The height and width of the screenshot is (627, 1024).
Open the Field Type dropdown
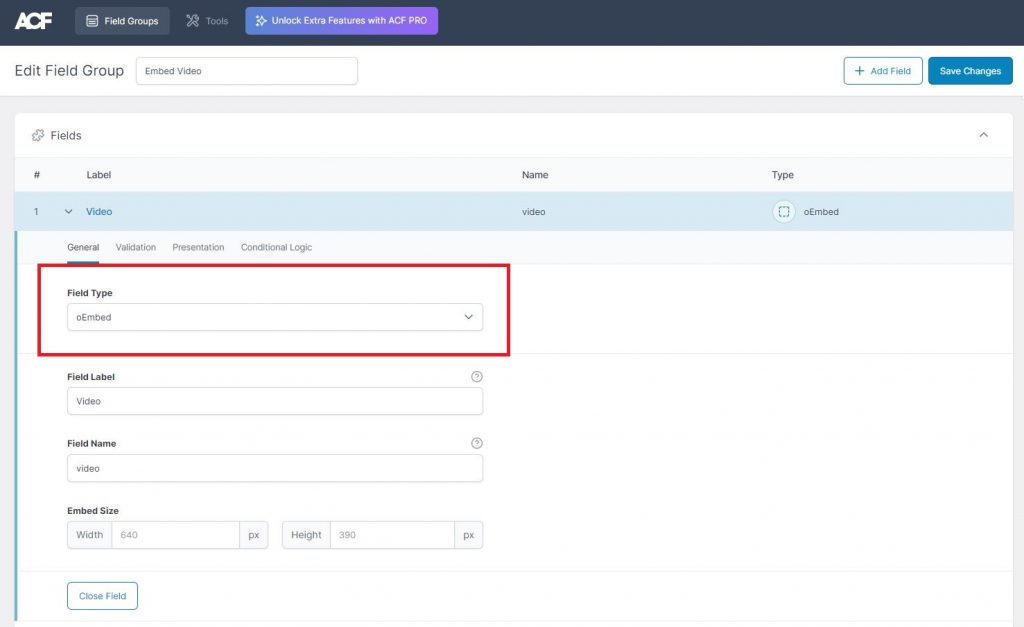(x=274, y=317)
